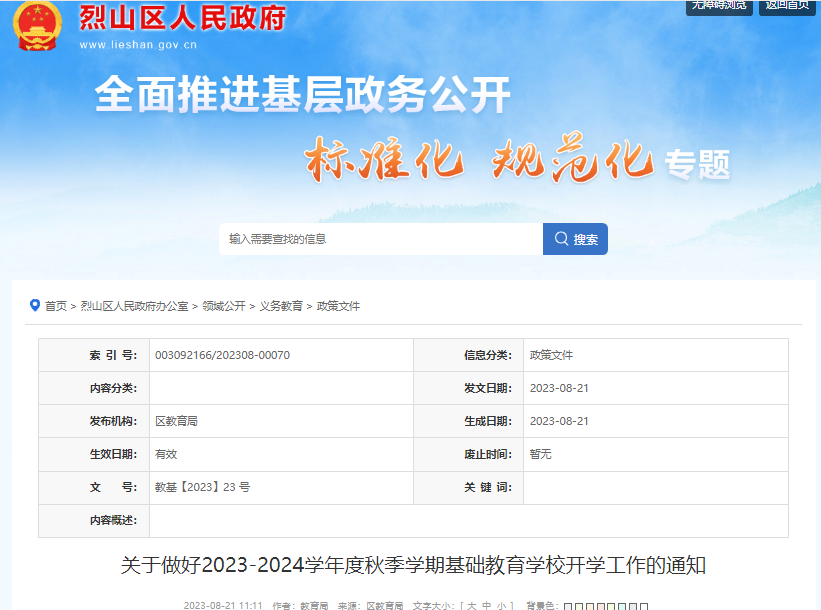The image size is (821, 610).
Task: Click publish timestamp 2023-08-21 11:11
Action: pyautogui.click(x=223, y=605)
